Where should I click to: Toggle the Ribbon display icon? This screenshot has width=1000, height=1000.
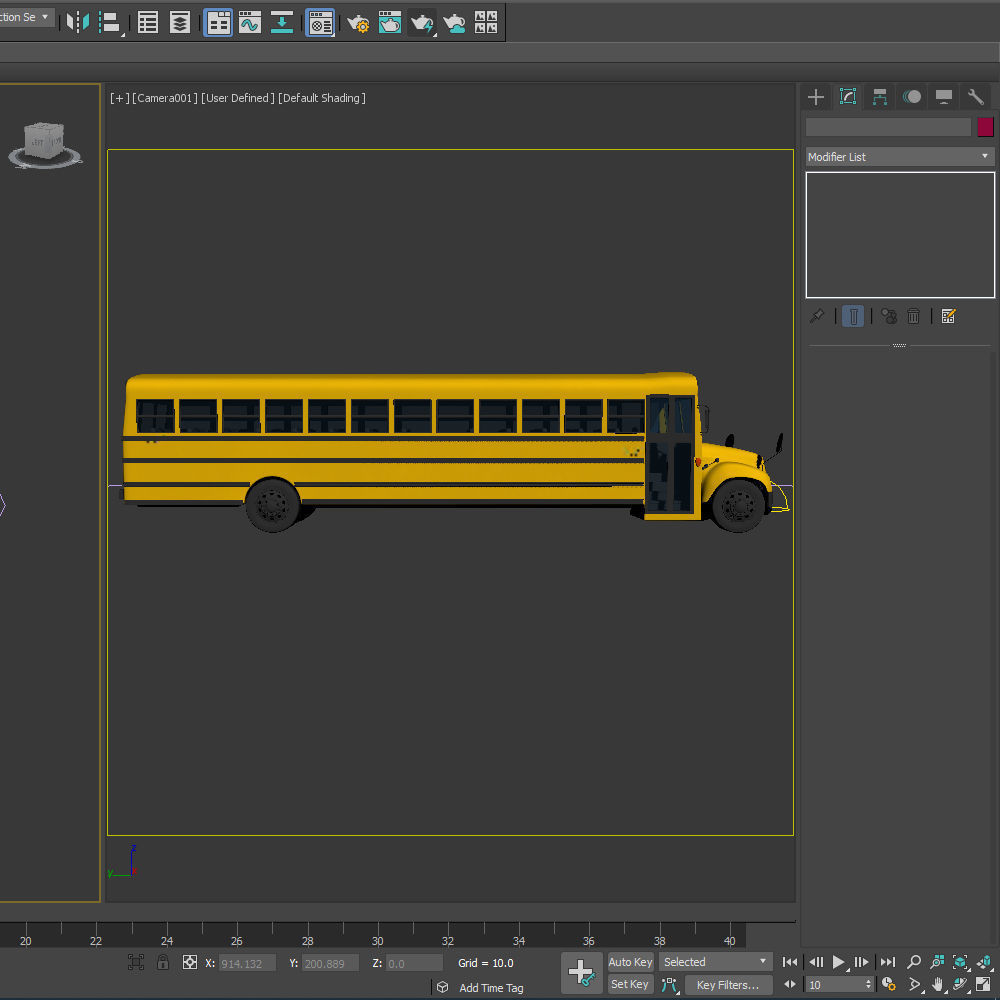[x=218, y=22]
